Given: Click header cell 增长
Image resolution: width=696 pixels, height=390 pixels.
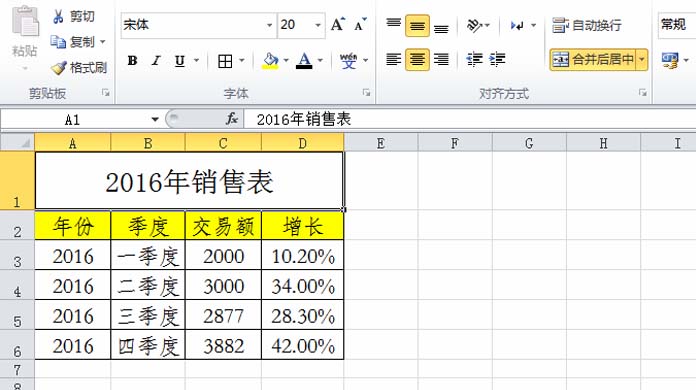Looking at the screenshot, I should pos(303,226).
